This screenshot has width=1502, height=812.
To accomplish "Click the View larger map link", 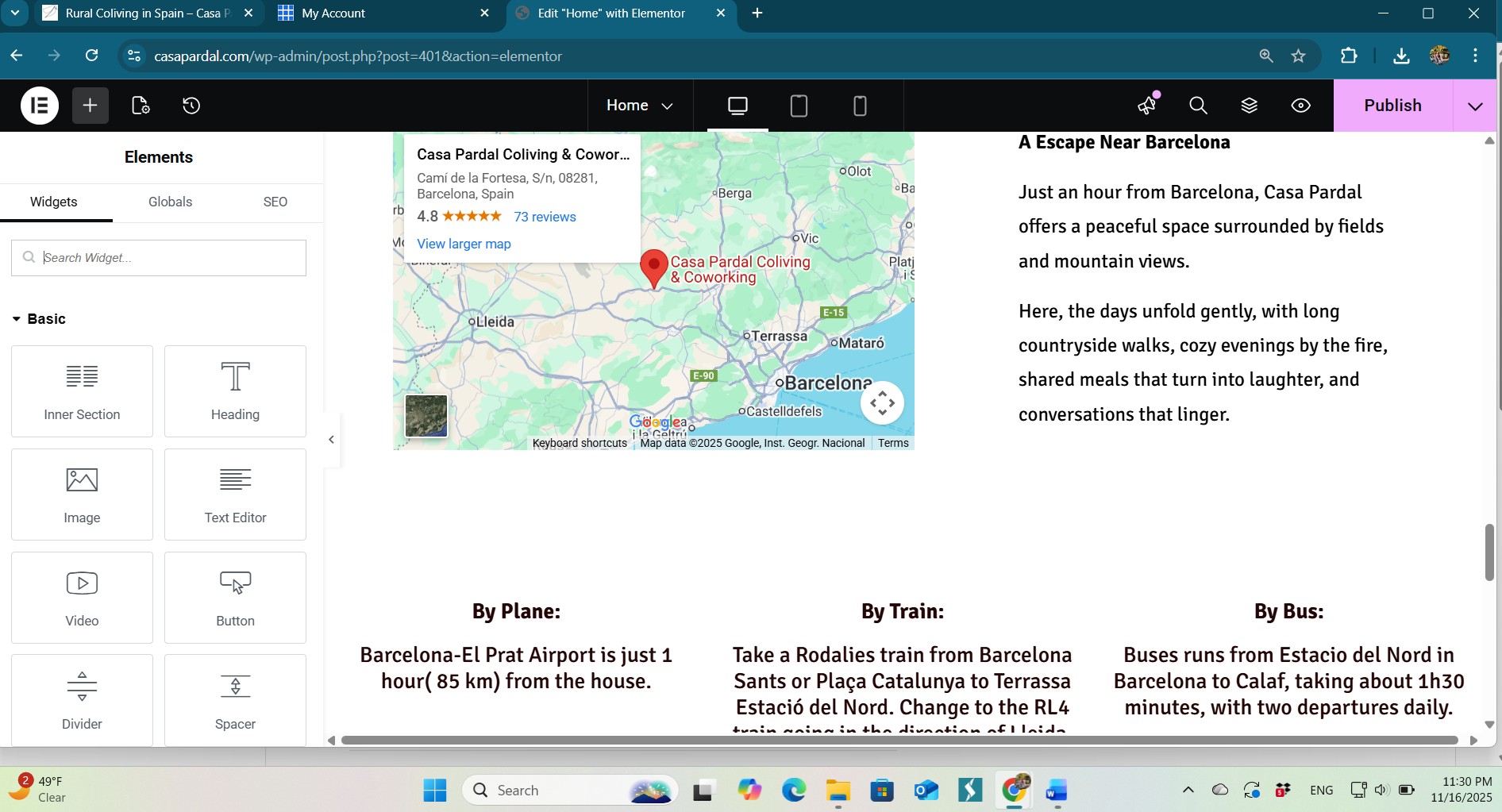I will point(464,244).
